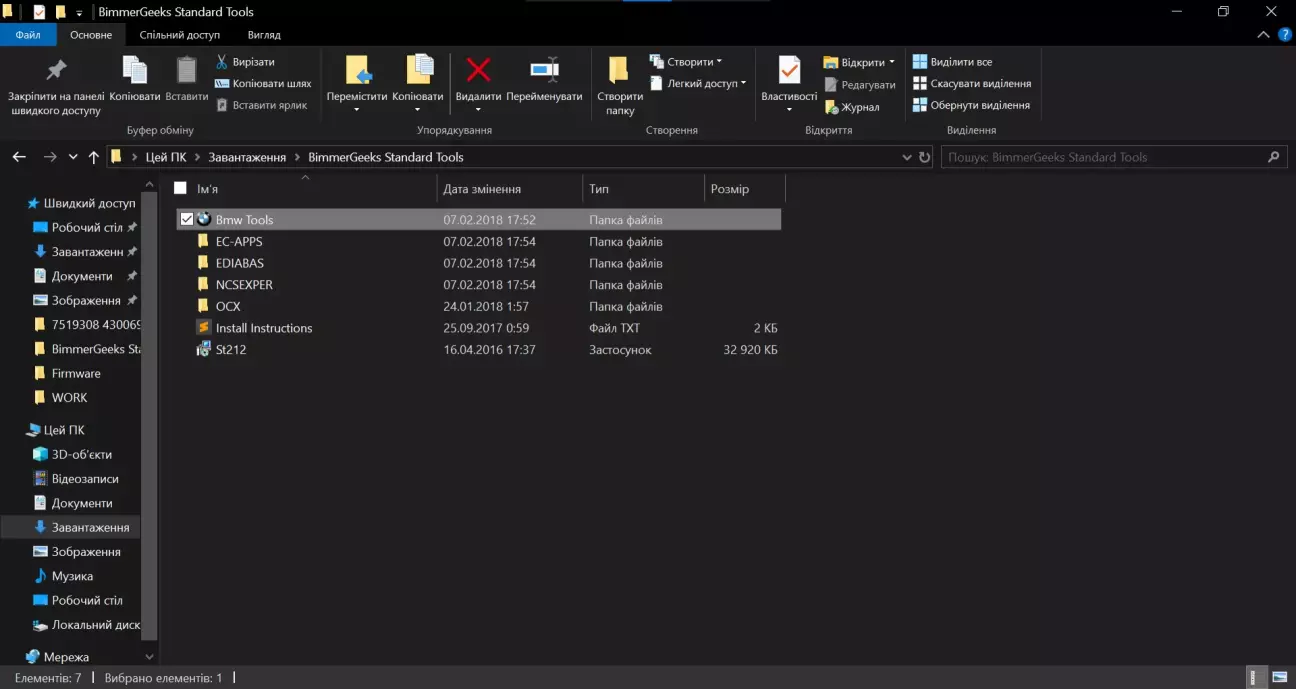1296x689 pixels.
Task: Click Скасувати виділення
Action: (971, 84)
